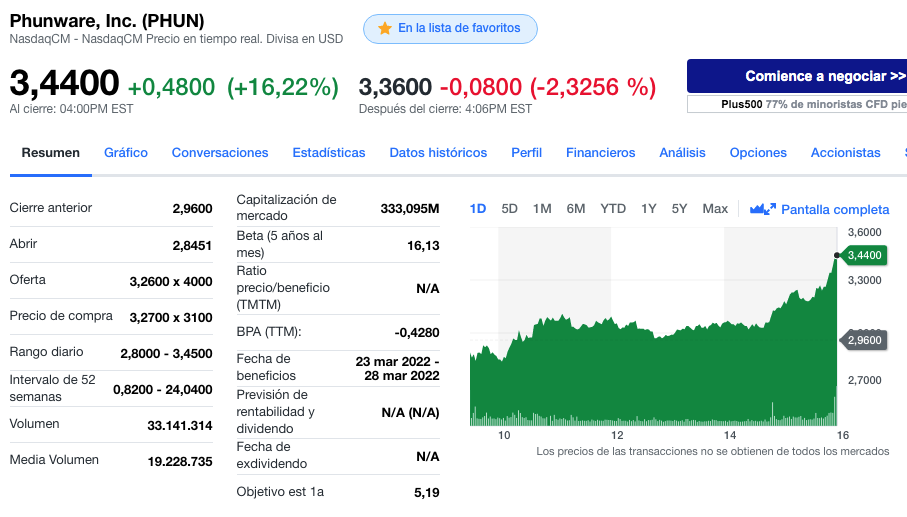Click the Oferta value '3,2600 x 4000'
The image size is (907, 517).
point(171,282)
